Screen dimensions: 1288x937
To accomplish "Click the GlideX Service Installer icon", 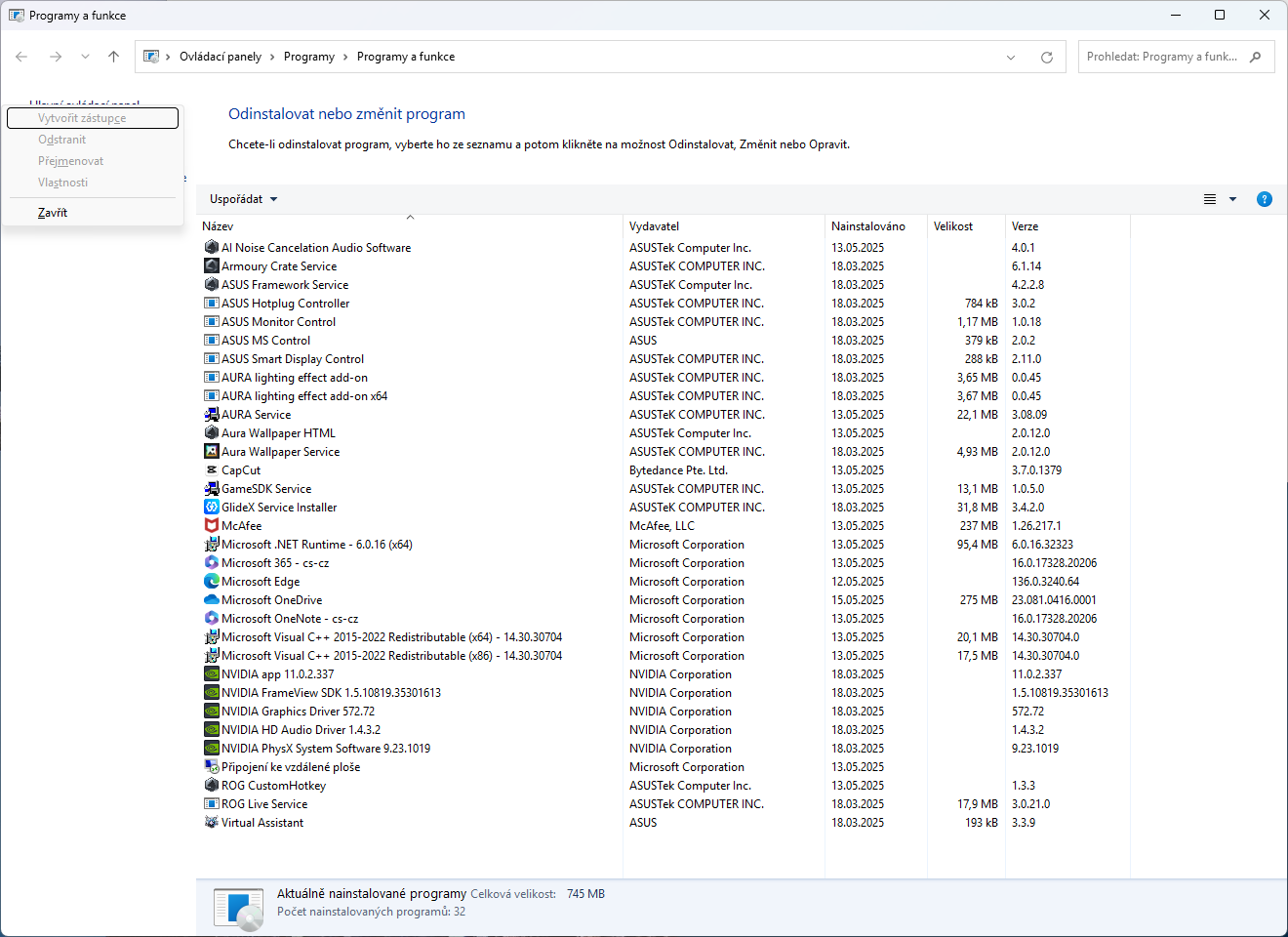I will 211,508.
